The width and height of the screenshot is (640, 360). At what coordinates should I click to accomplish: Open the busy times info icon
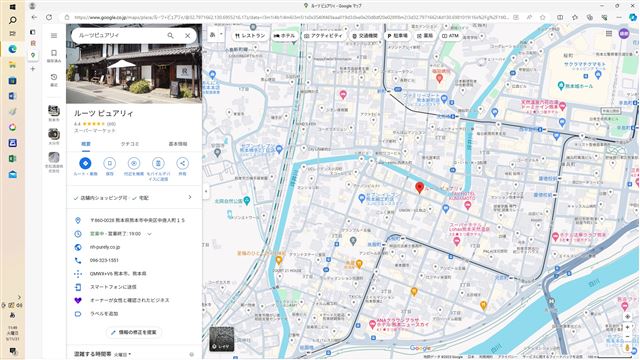coord(191,355)
